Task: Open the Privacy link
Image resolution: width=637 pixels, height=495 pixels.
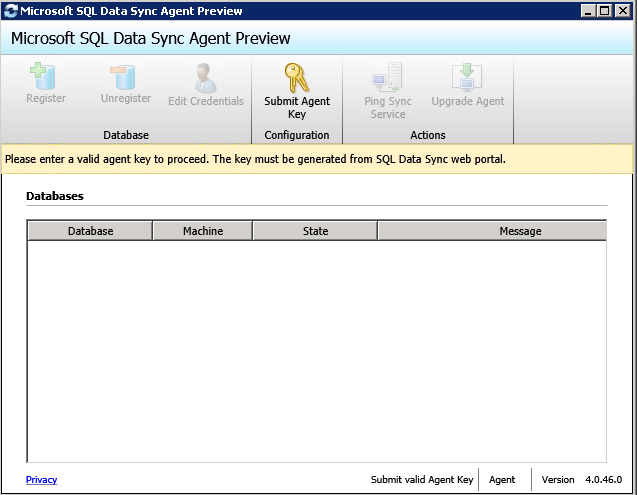Action: click(x=41, y=480)
